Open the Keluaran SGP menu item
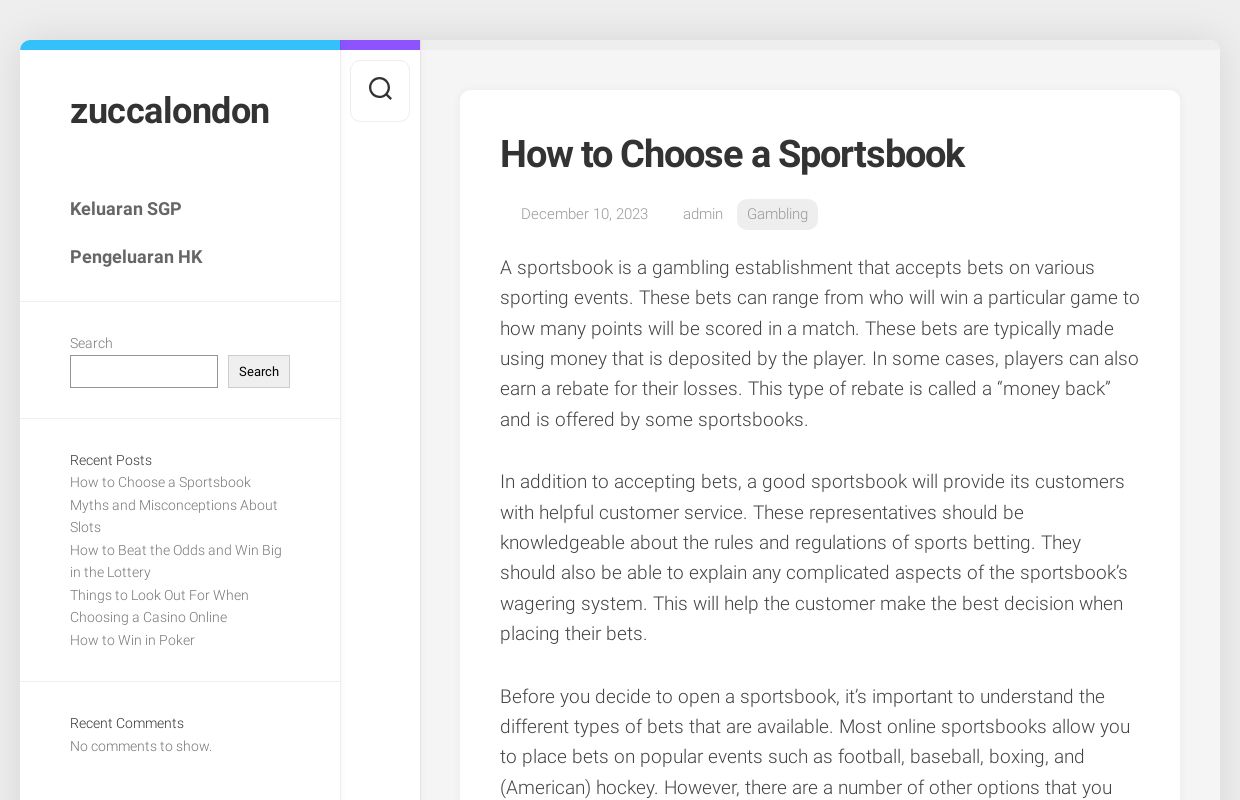The image size is (1240, 800). 126,209
